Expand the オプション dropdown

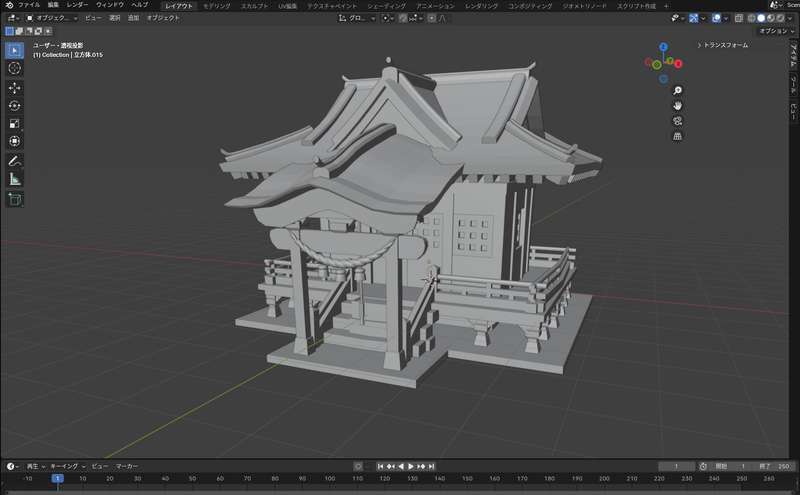point(776,31)
